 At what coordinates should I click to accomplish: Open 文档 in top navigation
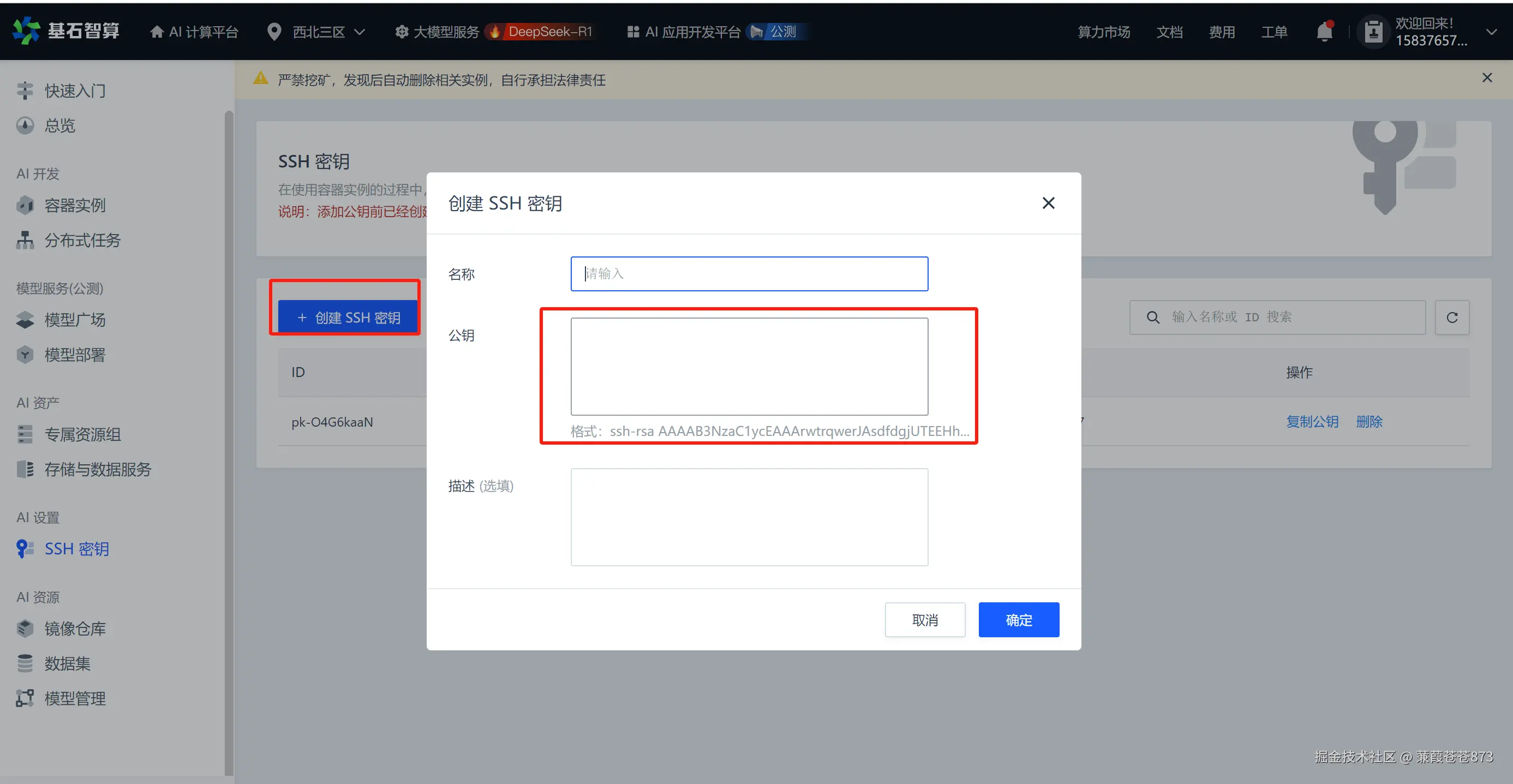tap(1169, 32)
